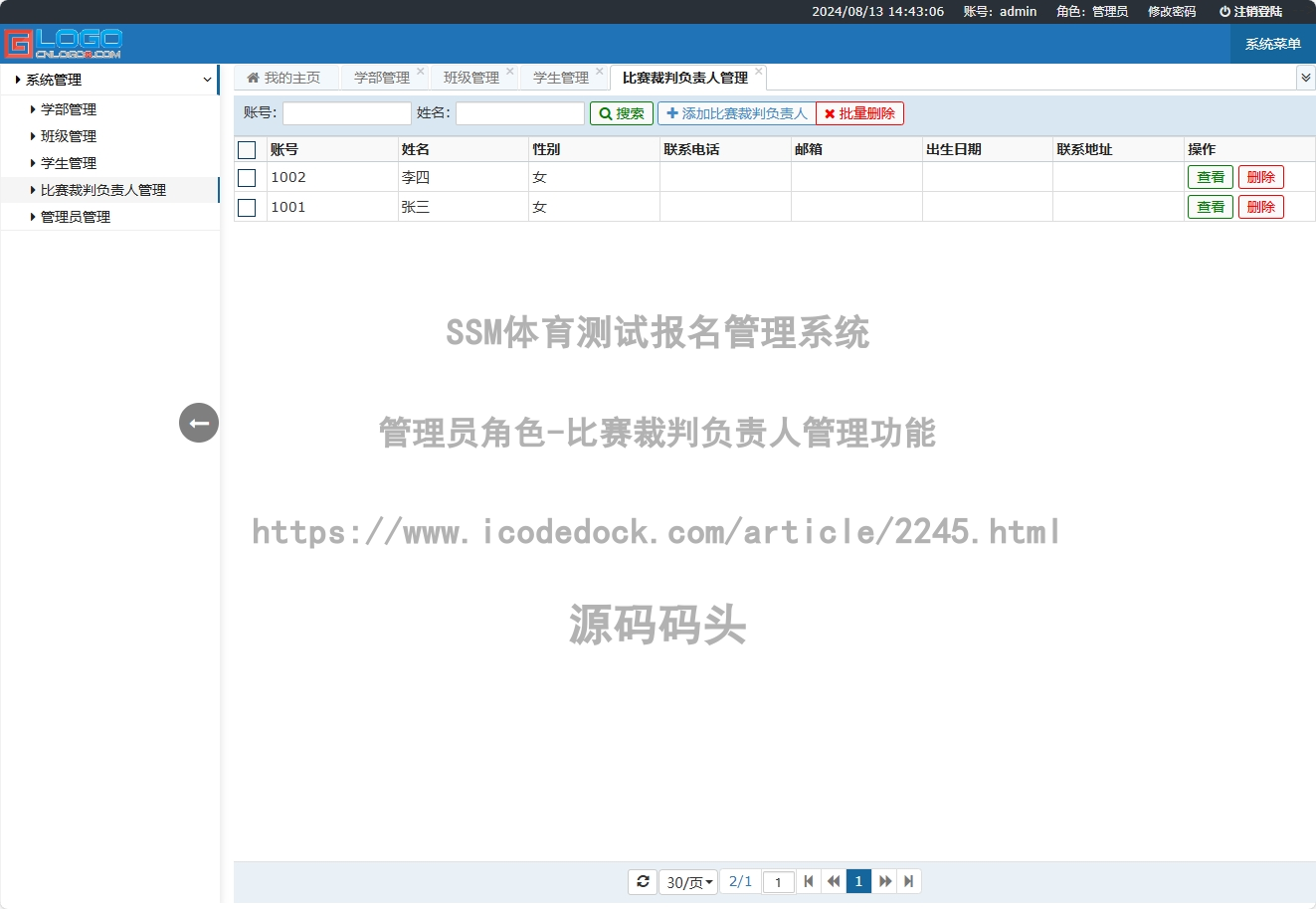This screenshot has width=1316, height=909.
Task: Go to the previous page icon
Action: pos(834,881)
